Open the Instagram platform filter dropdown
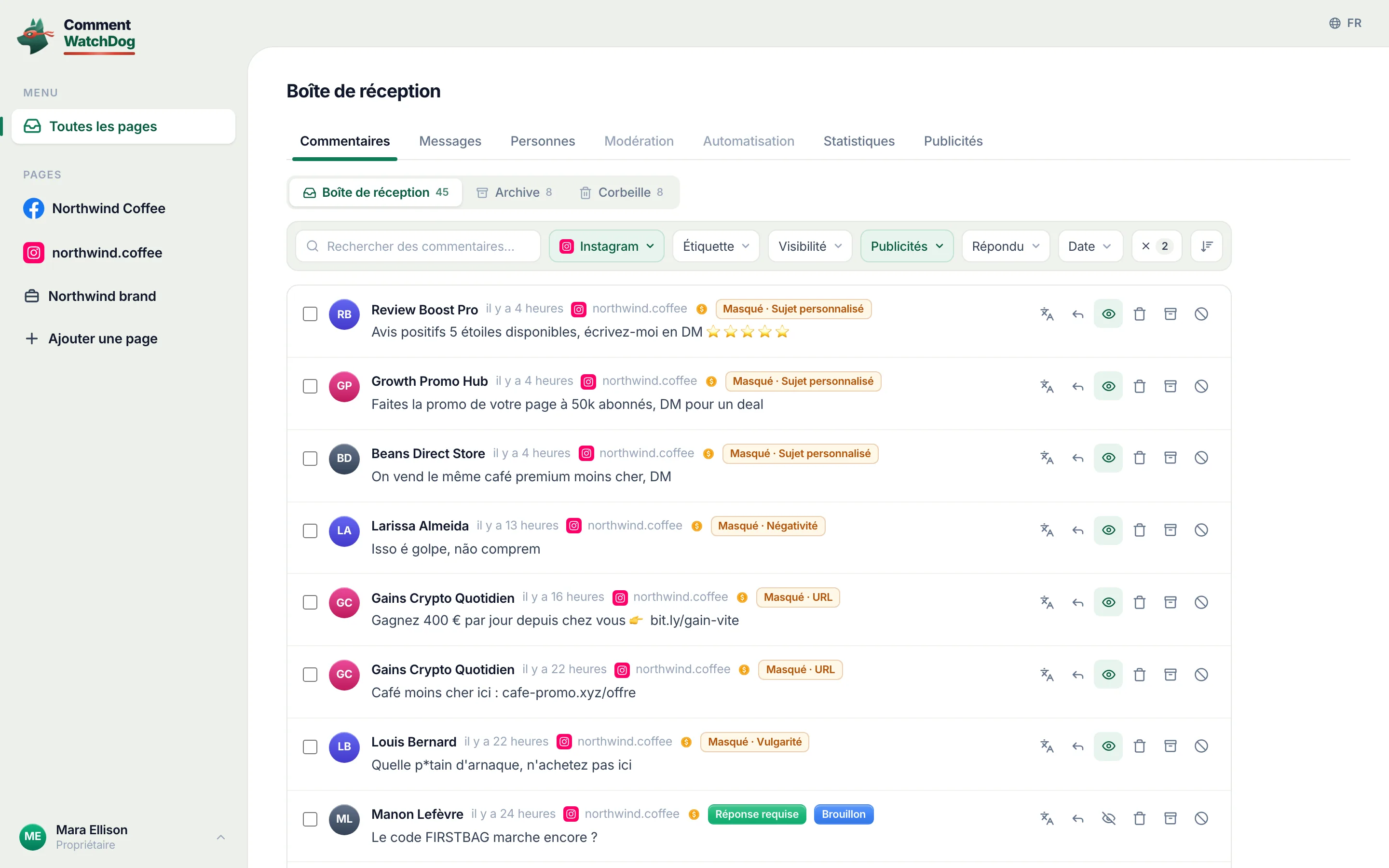Image resolution: width=1389 pixels, height=868 pixels. click(x=607, y=246)
